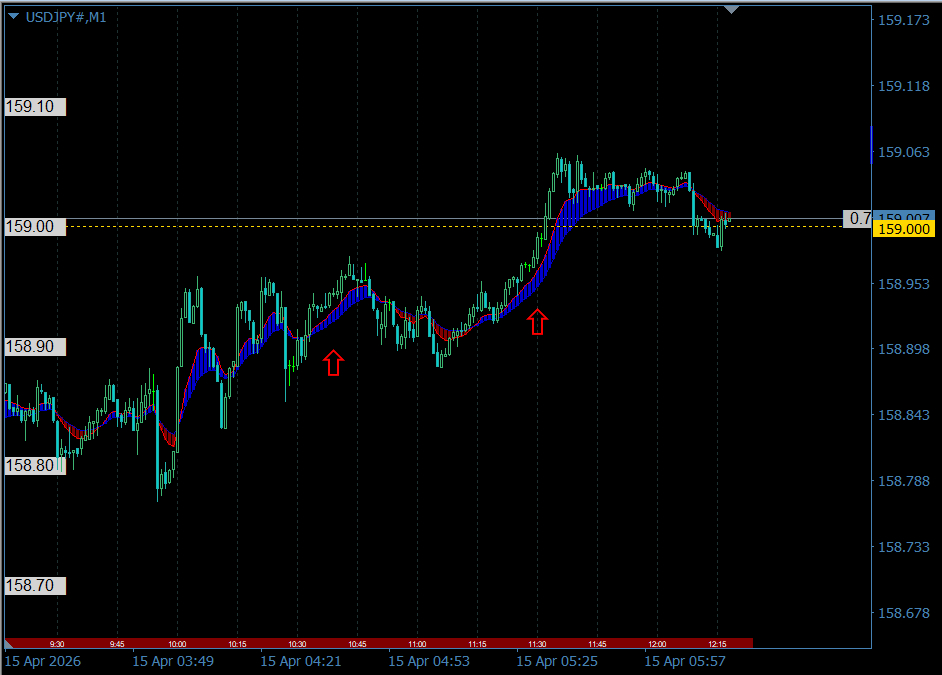Select the 159.00 price level label

click(35, 227)
